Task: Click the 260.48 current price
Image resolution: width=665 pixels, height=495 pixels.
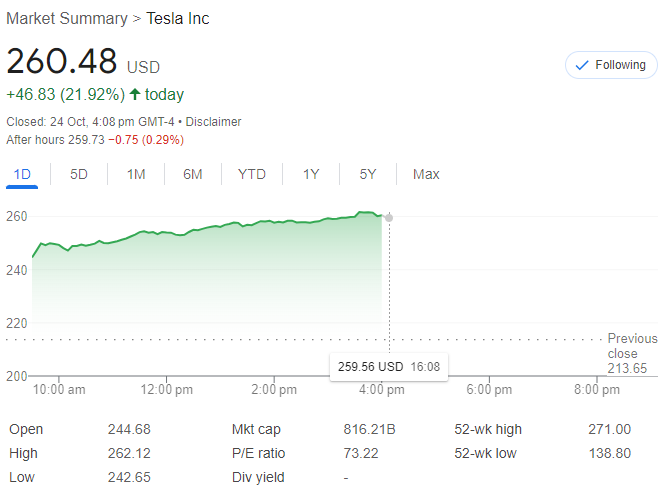Action: click(x=62, y=62)
